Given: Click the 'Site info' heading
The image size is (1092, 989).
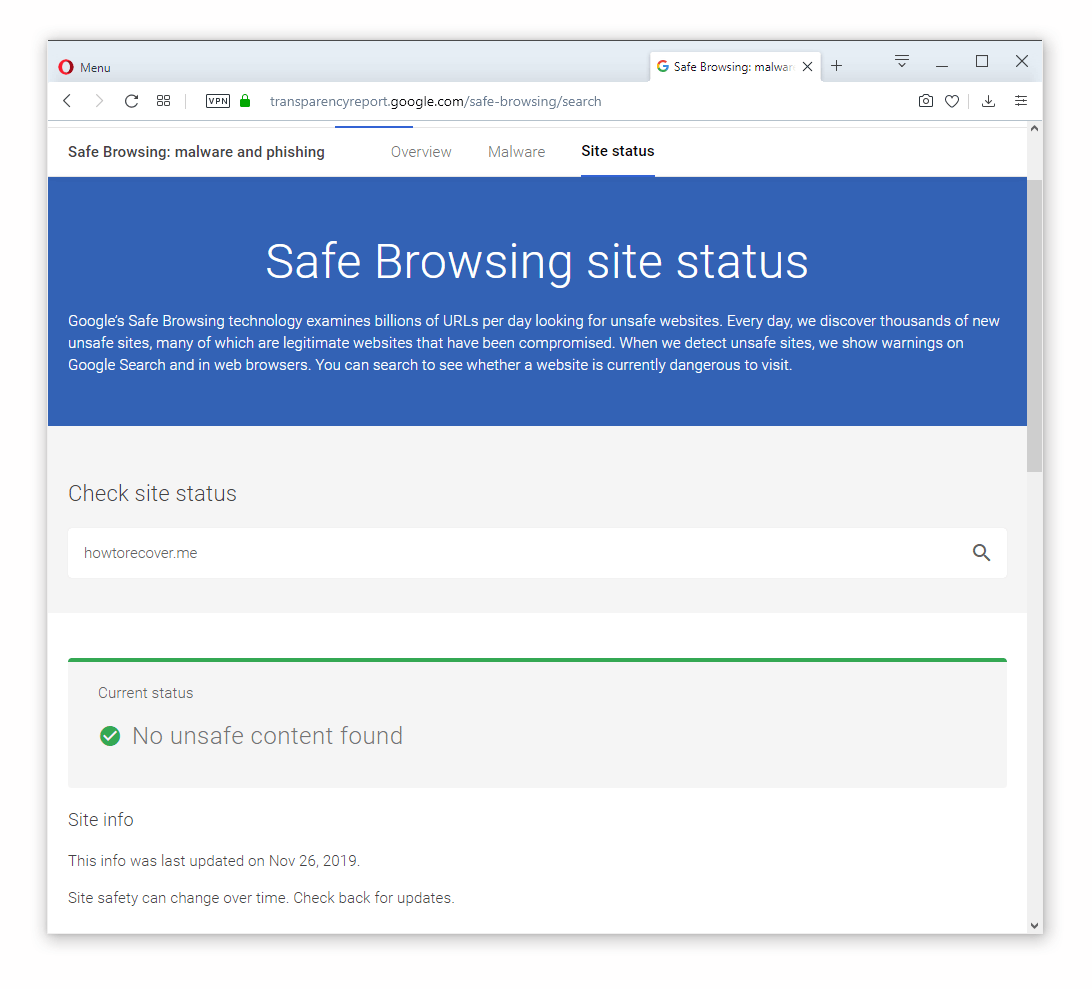Looking at the screenshot, I should click(x=101, y=820).
